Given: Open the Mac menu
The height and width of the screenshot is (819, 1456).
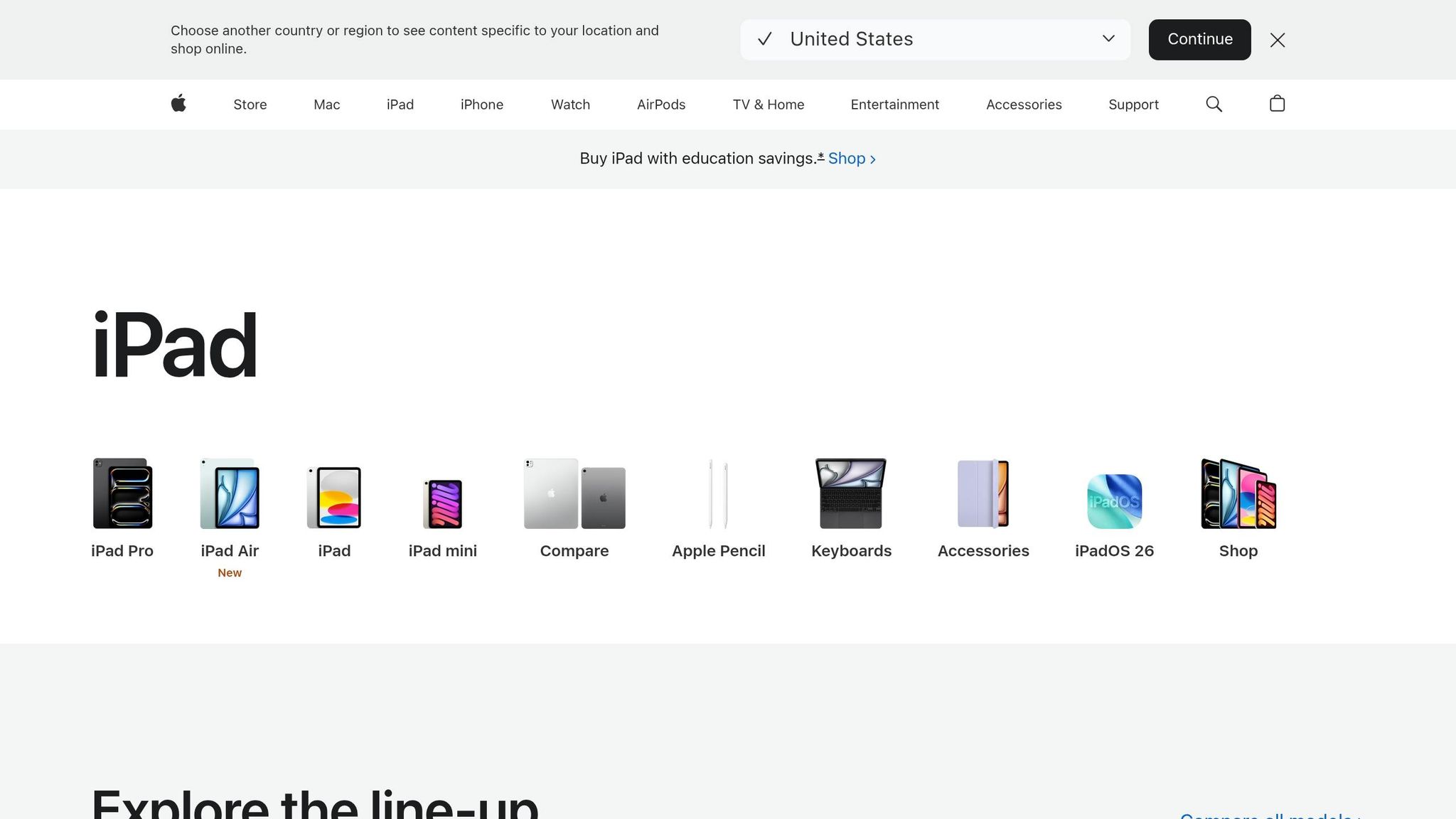Looking at the screenshot, I should [x=327, y=105].
